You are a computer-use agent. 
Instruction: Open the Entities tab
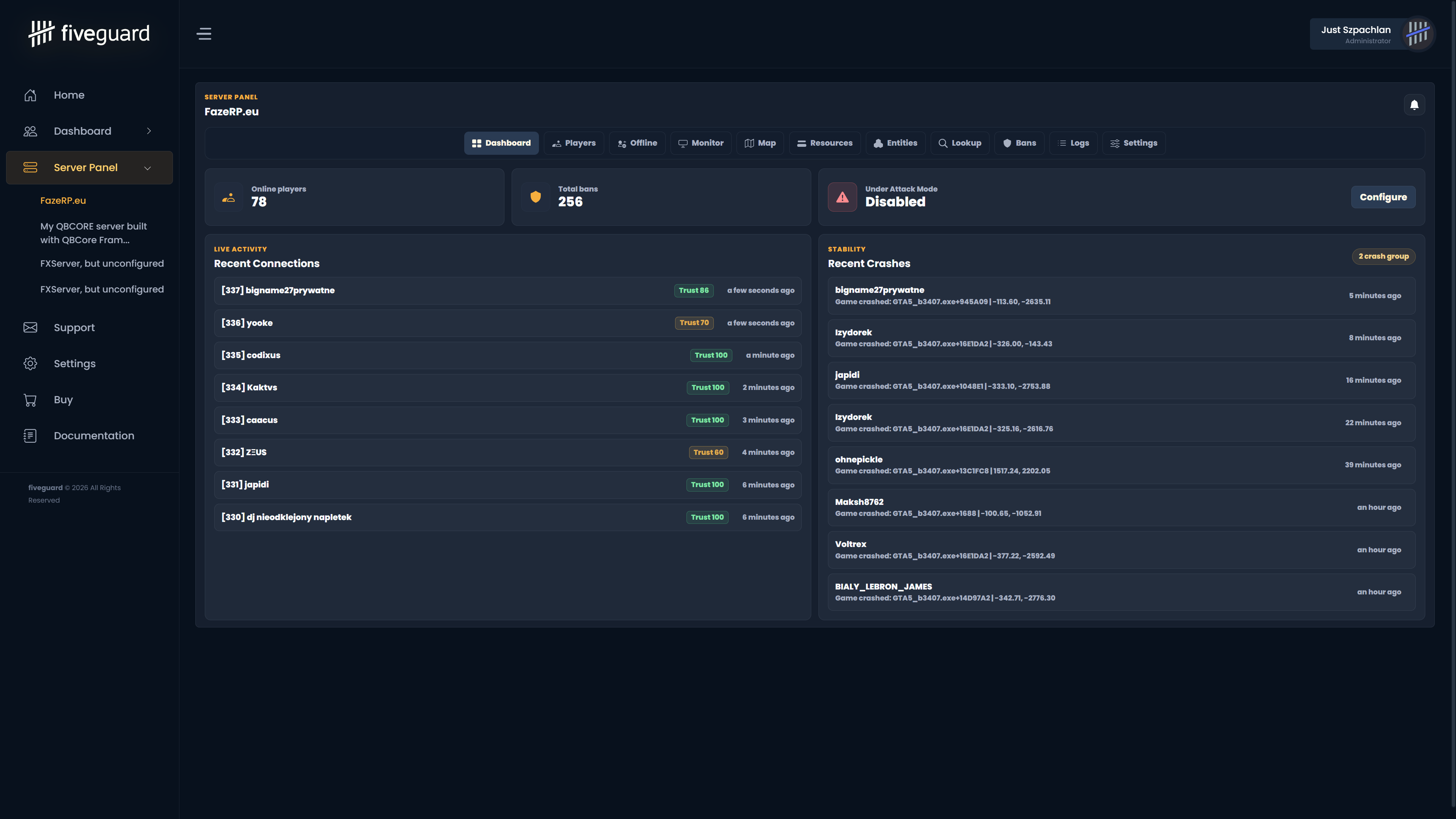click(x=895, y=143)
